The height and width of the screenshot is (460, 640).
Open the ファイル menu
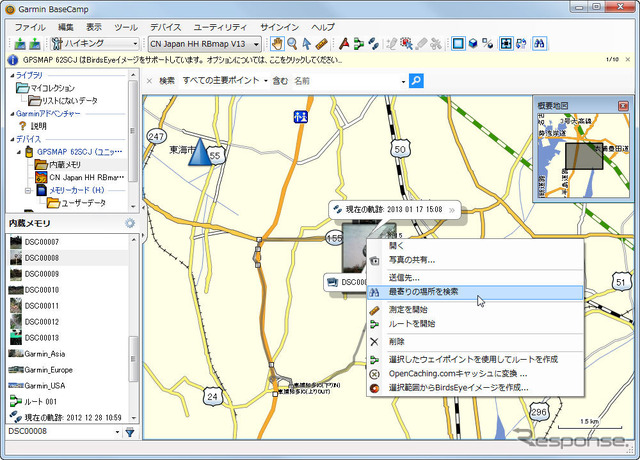pyautogui.click(x=30, y=27)
